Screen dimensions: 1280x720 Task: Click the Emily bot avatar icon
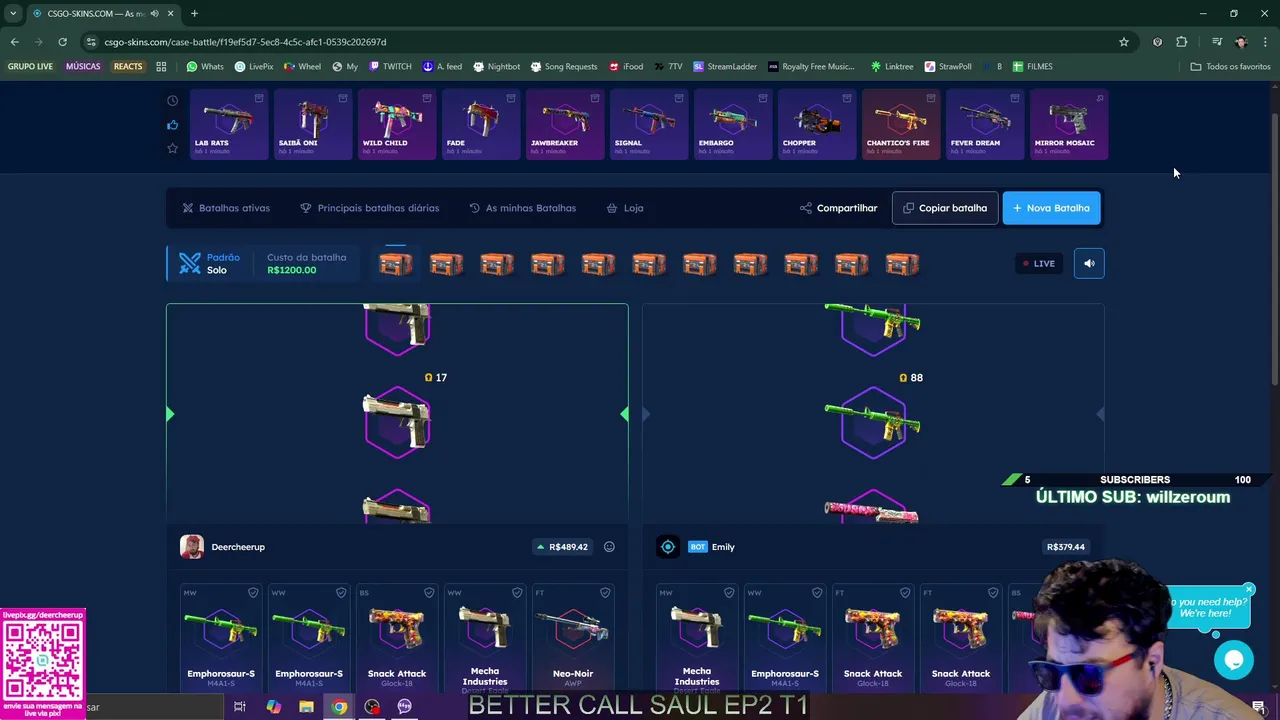click(x=668, y=547)
